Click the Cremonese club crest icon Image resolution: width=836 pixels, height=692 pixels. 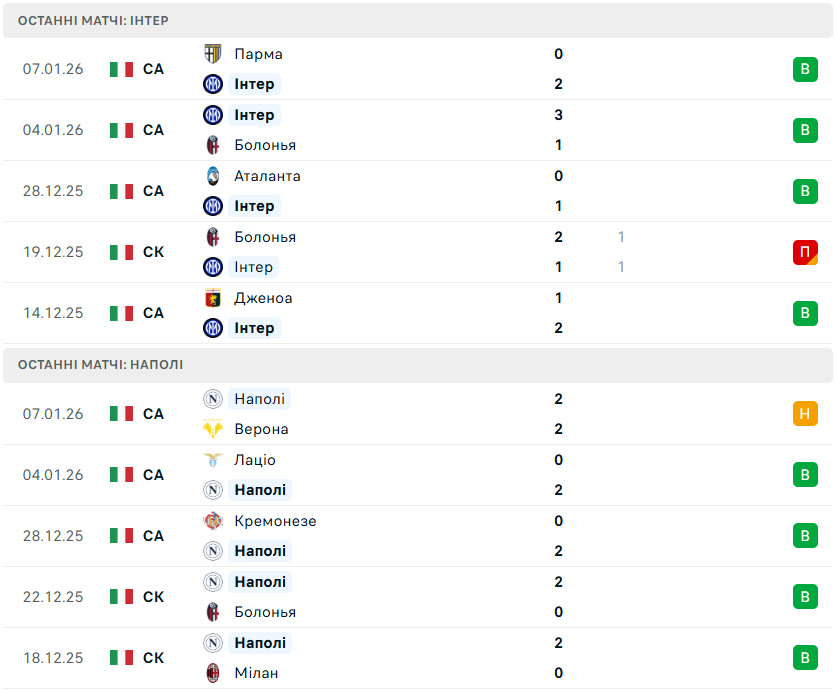coord(212,521)
